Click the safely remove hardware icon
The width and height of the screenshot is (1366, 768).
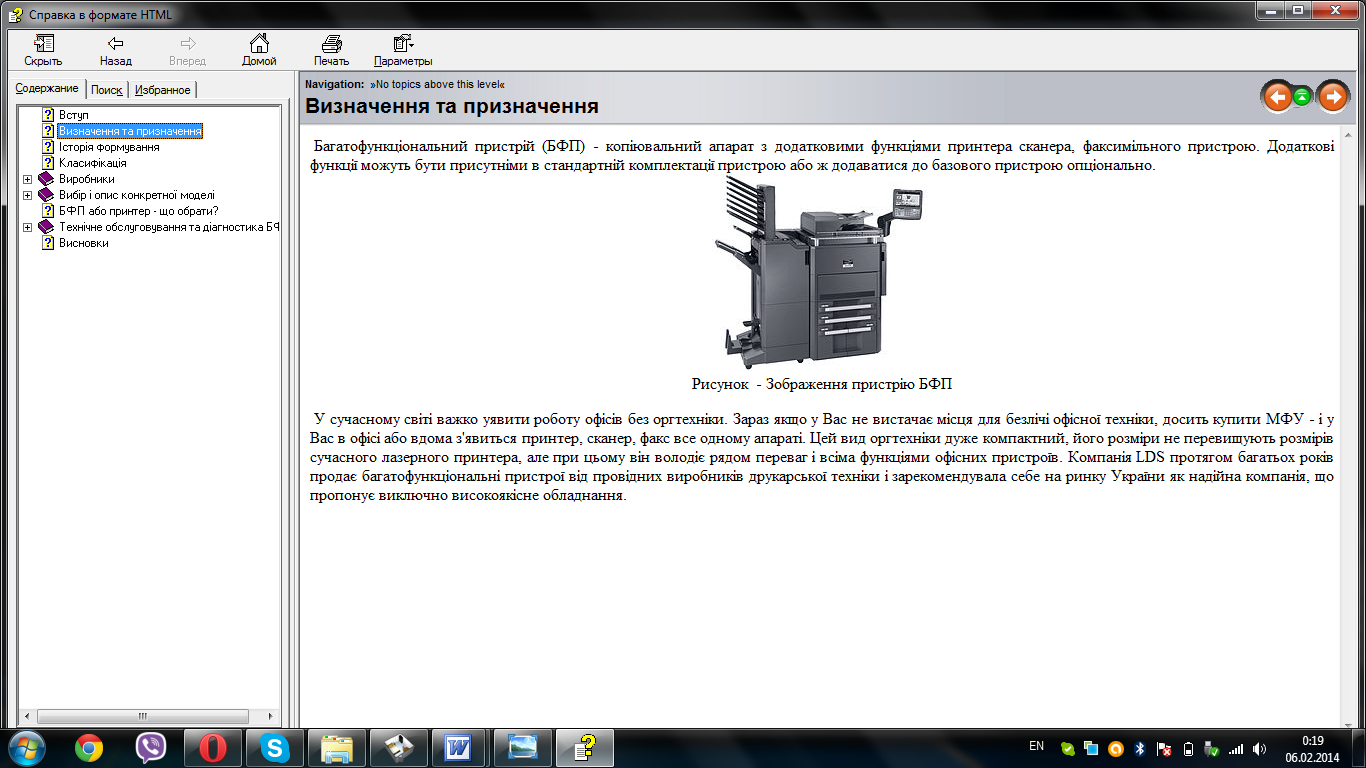point(1211,748)
